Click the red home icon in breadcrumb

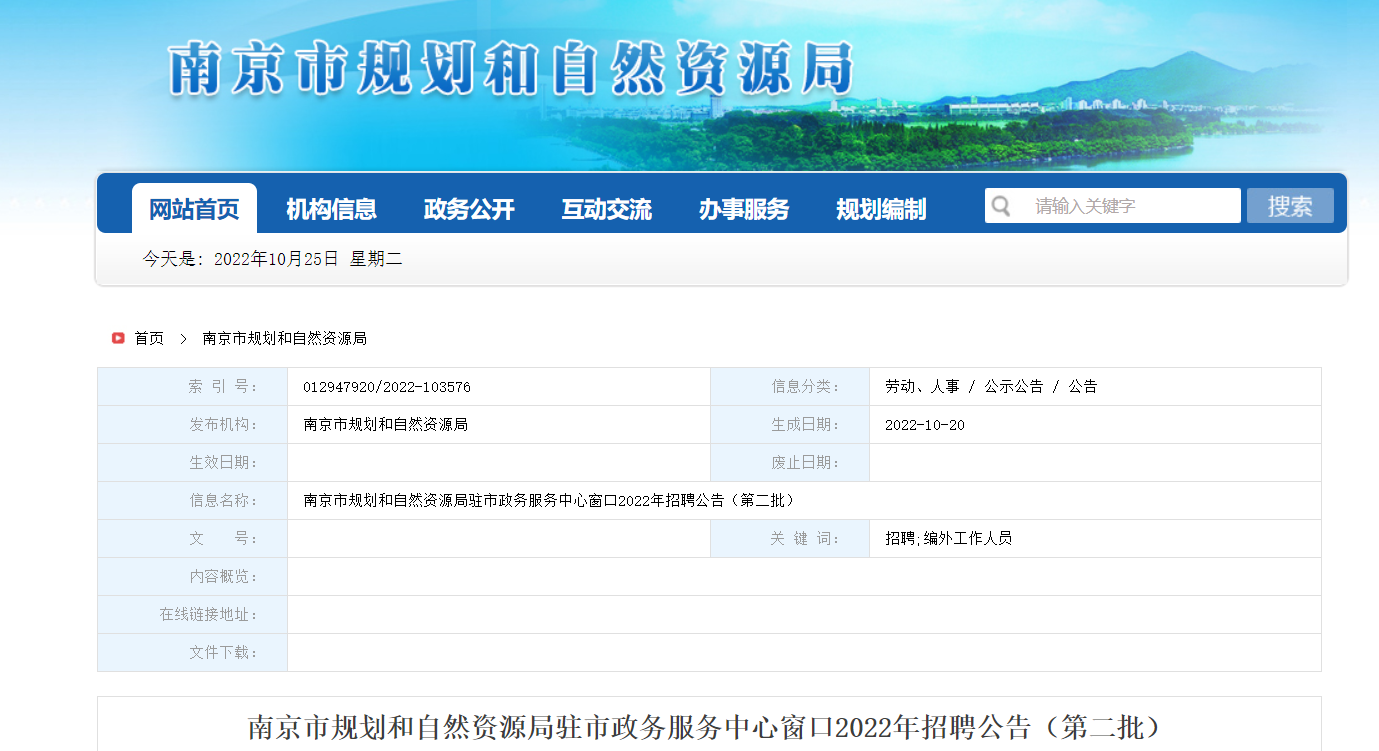tap(118, 338)
